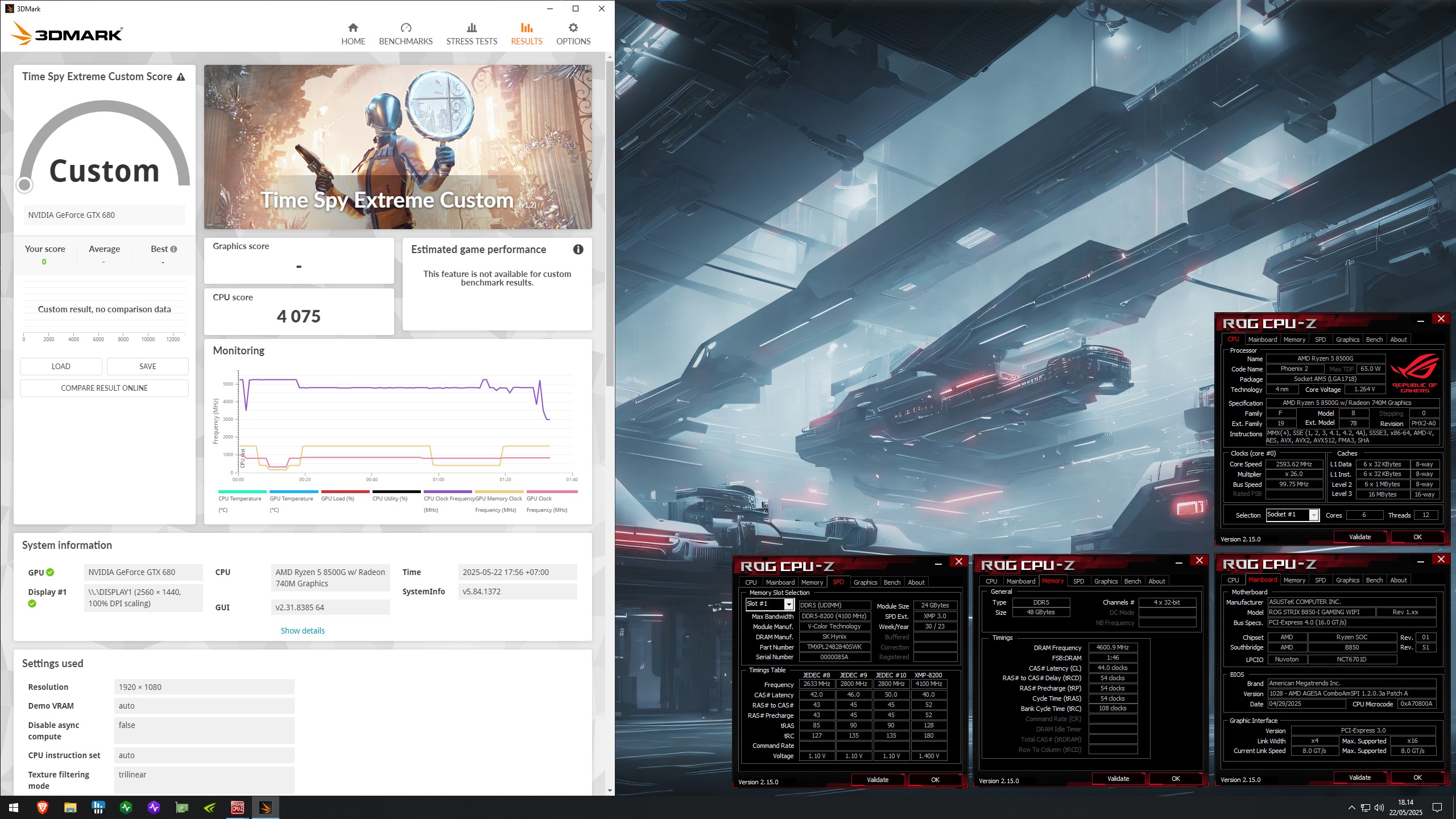
Task: Open GPU-Z graphics card taskbar icon
Action: [x=182, y=807]
